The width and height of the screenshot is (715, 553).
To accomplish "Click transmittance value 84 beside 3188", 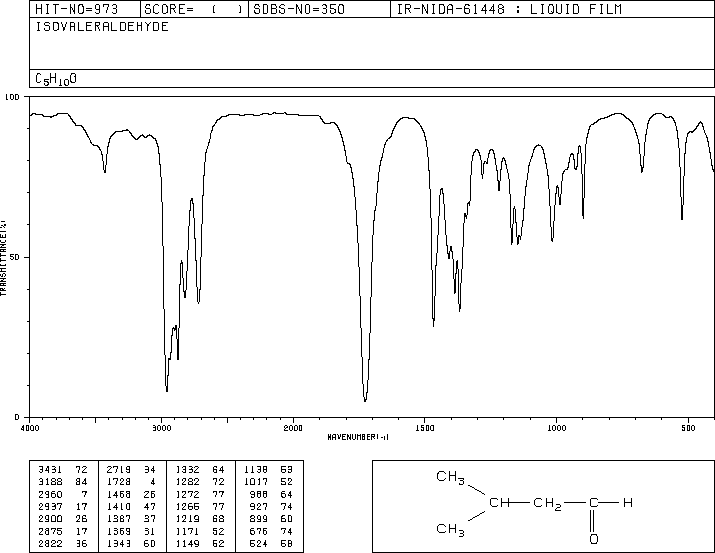I will pos(81,482).
